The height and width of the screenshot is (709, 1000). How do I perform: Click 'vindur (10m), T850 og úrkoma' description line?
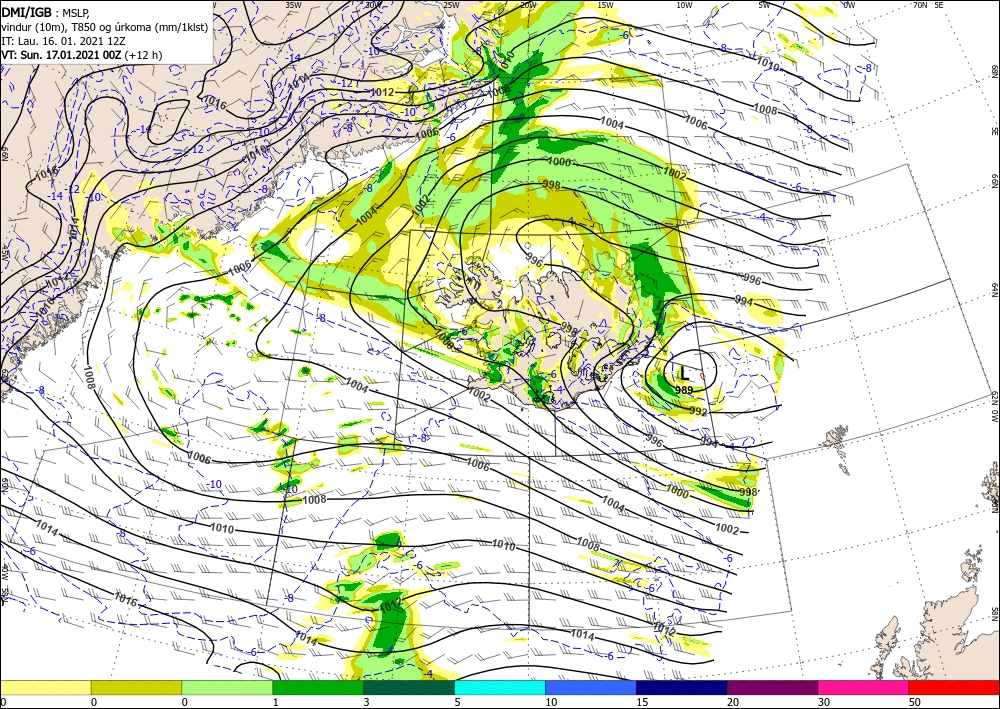pyautogui.click(x=105, y=27)
